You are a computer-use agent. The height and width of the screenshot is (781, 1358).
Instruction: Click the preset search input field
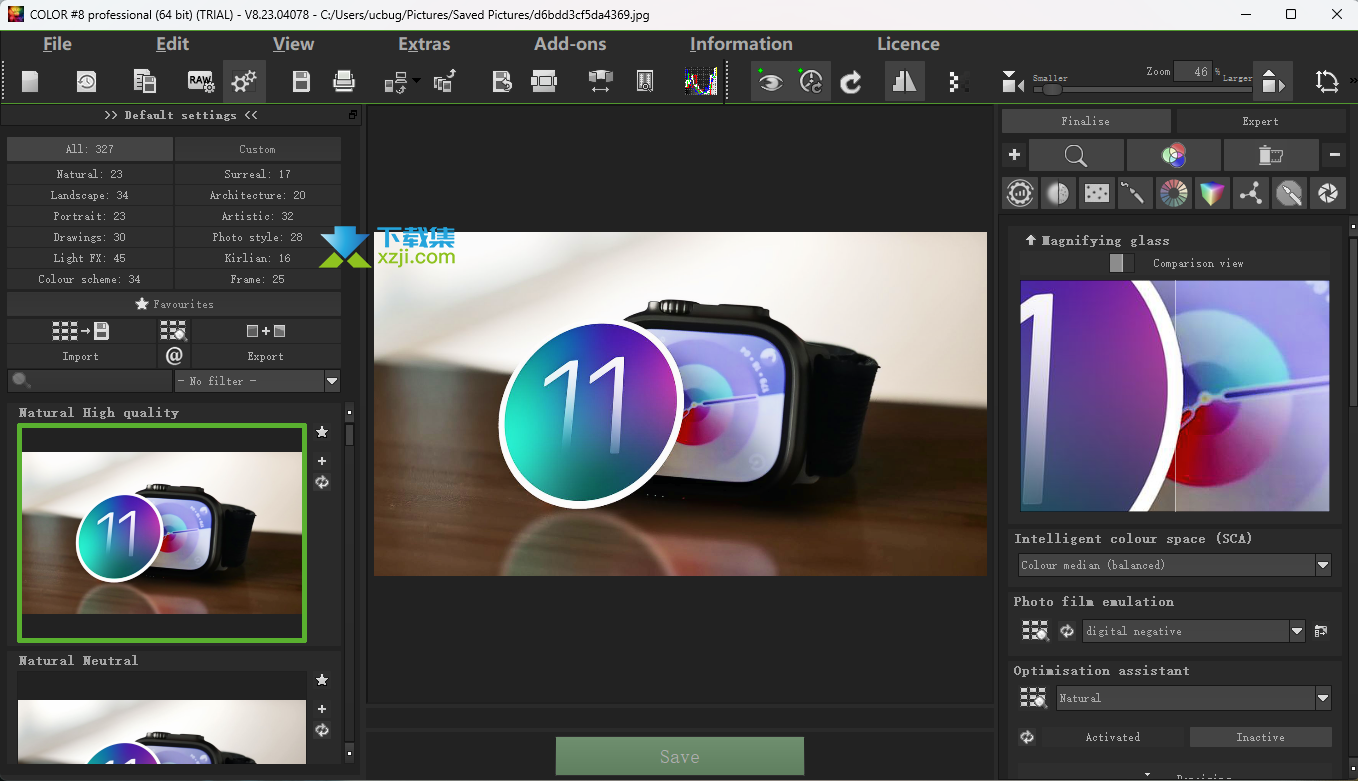pyautogui.click(x=90, y=381)
